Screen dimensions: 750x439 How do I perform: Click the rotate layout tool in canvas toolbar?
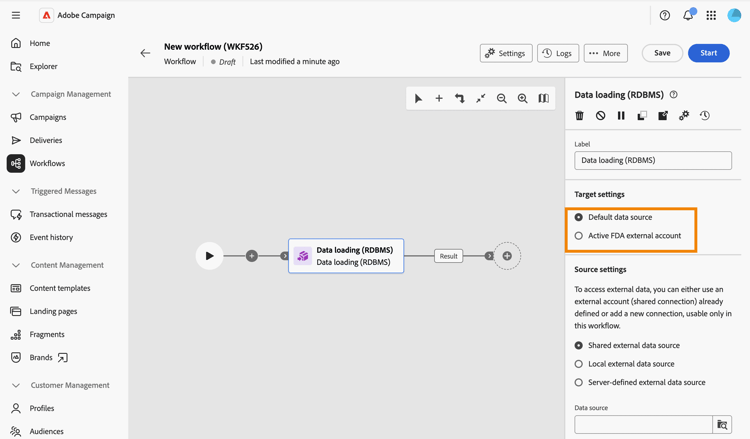pos(460,99)
